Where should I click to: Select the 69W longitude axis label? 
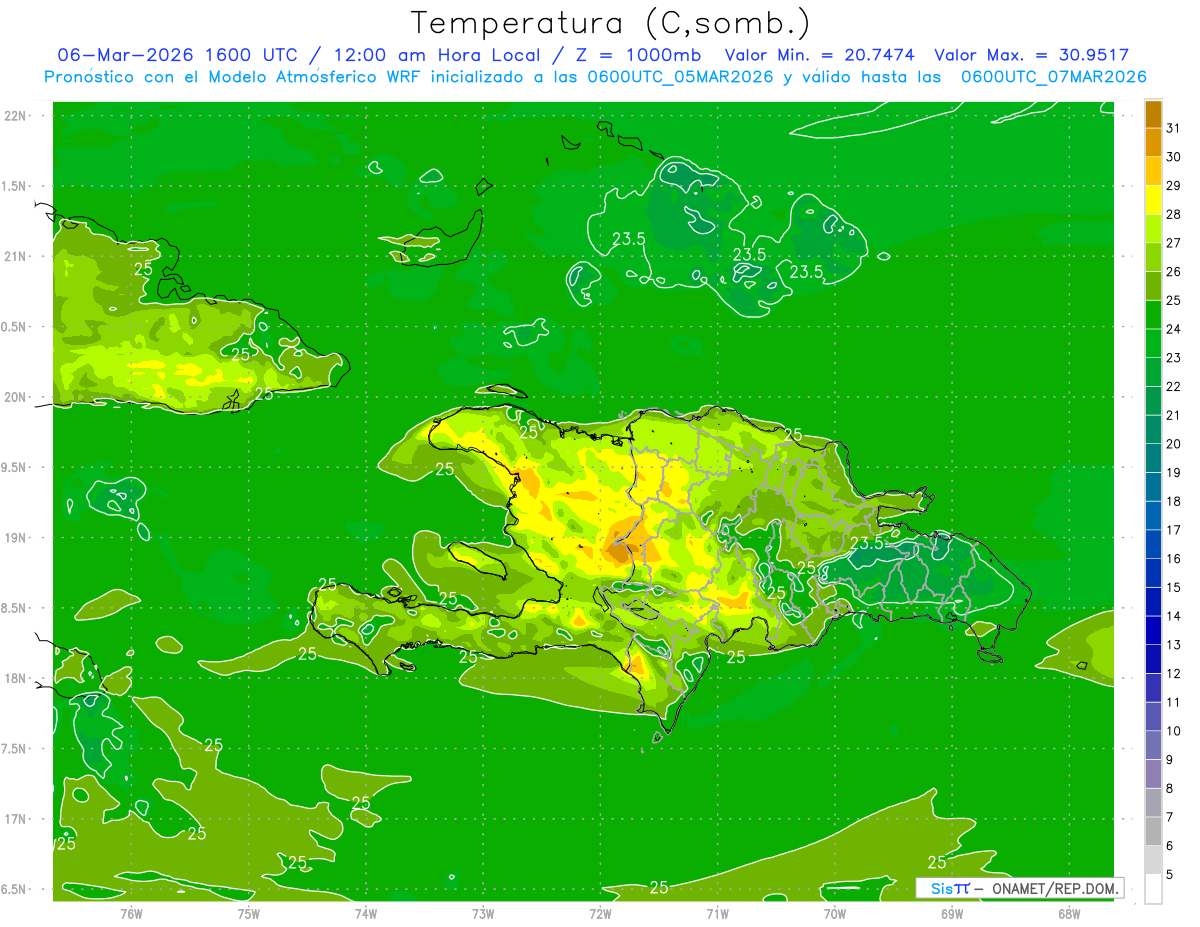click(951, 914)
